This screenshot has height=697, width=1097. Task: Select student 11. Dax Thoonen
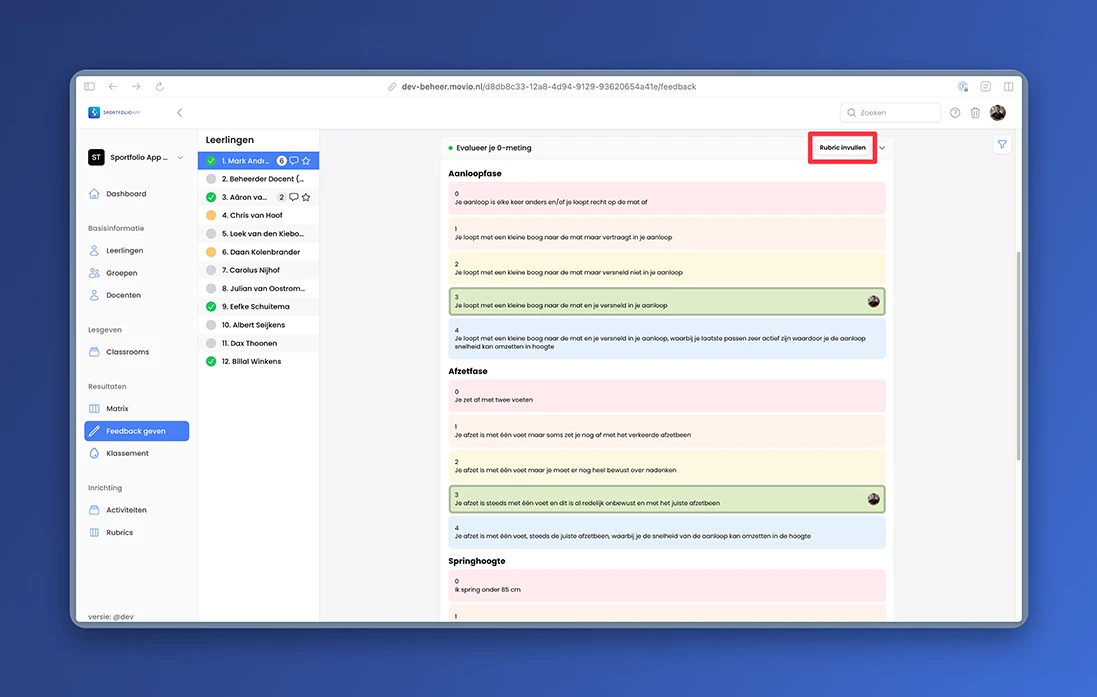point(258,344)
